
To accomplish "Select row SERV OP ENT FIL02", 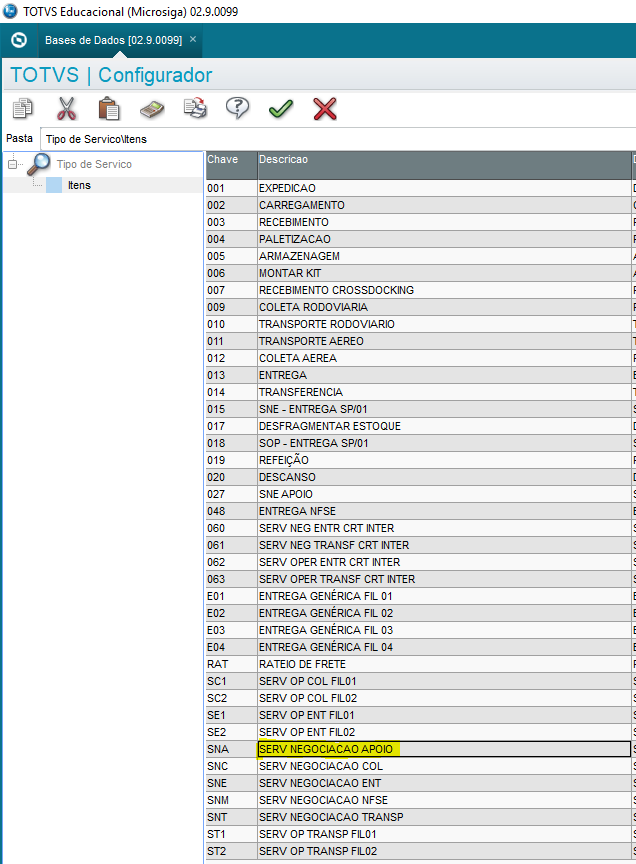I will (419, 732).
